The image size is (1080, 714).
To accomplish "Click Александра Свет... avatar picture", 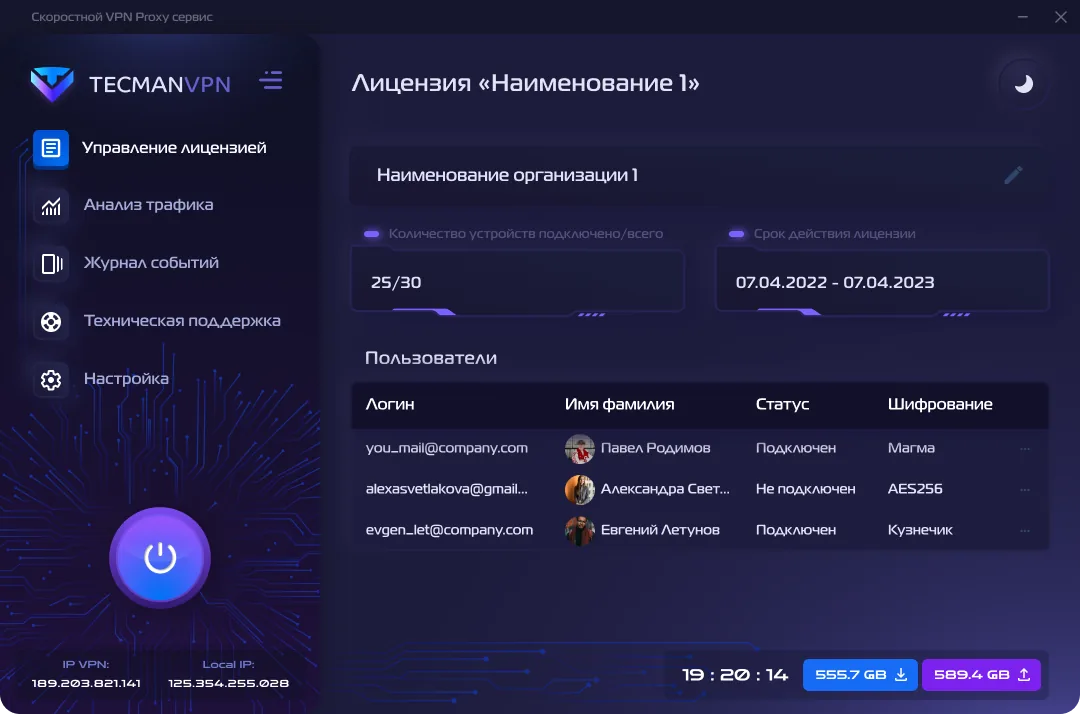I will tap(579, 490).
